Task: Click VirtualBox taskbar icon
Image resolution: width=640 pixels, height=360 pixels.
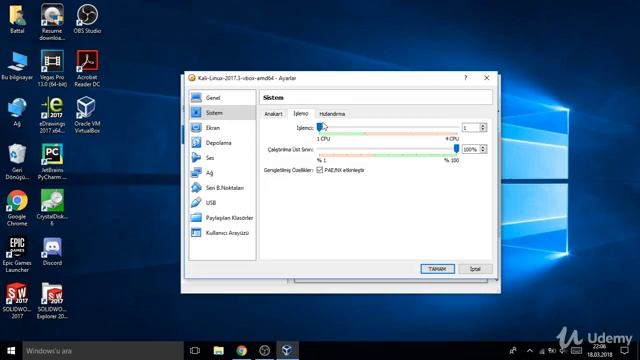Action: (x=287, y=351)
